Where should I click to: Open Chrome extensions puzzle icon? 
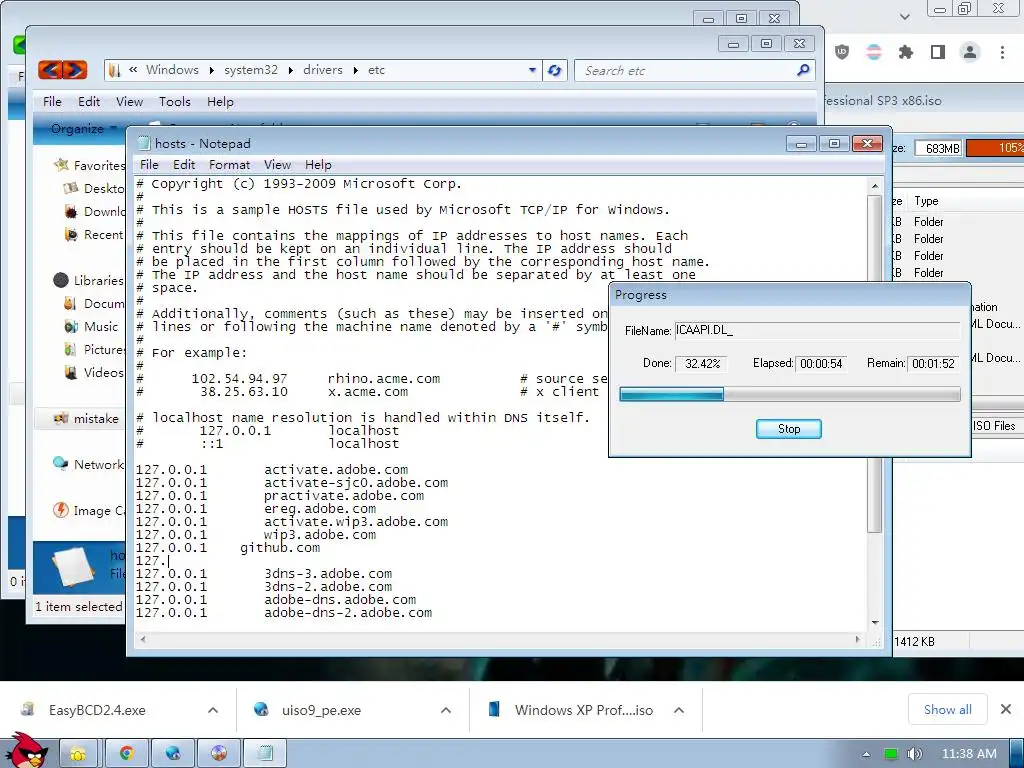[x=905, y=52]
